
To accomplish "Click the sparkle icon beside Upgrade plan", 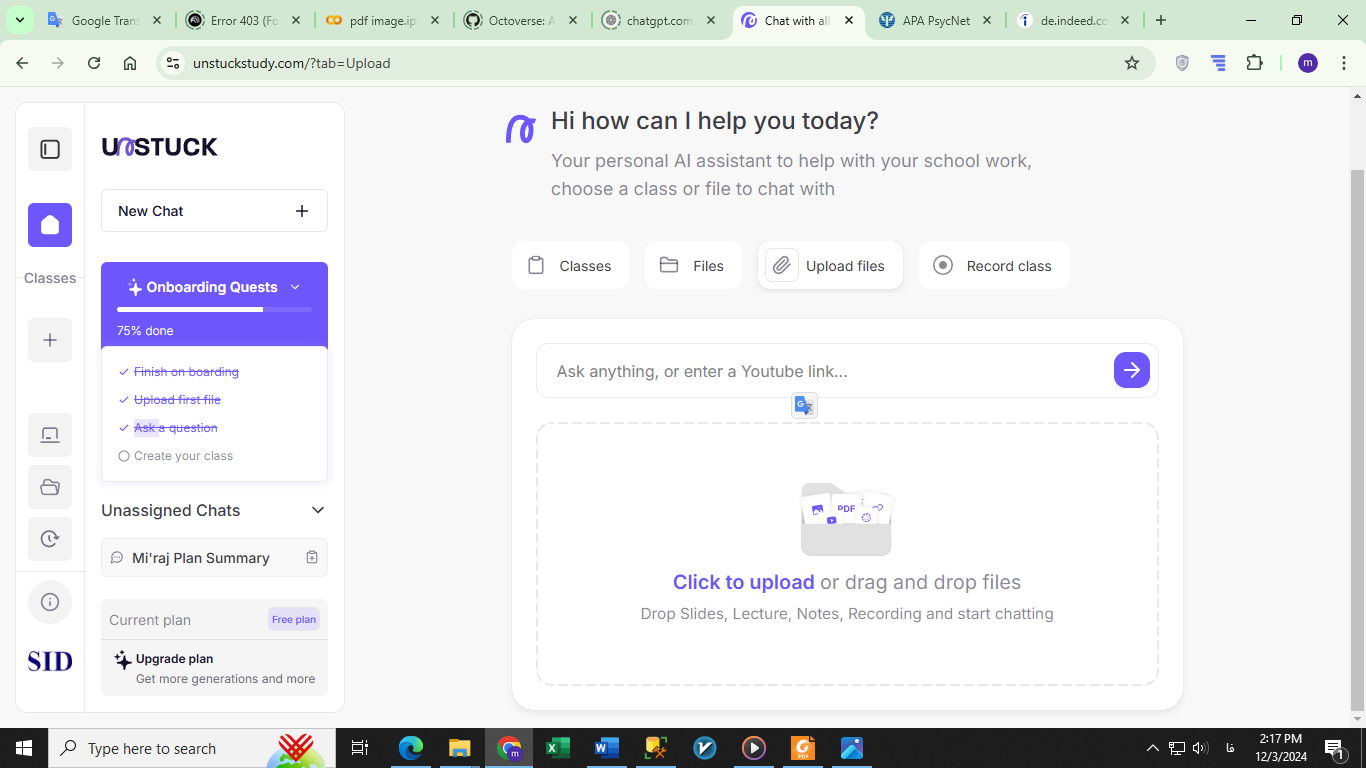I will (123, 660).
